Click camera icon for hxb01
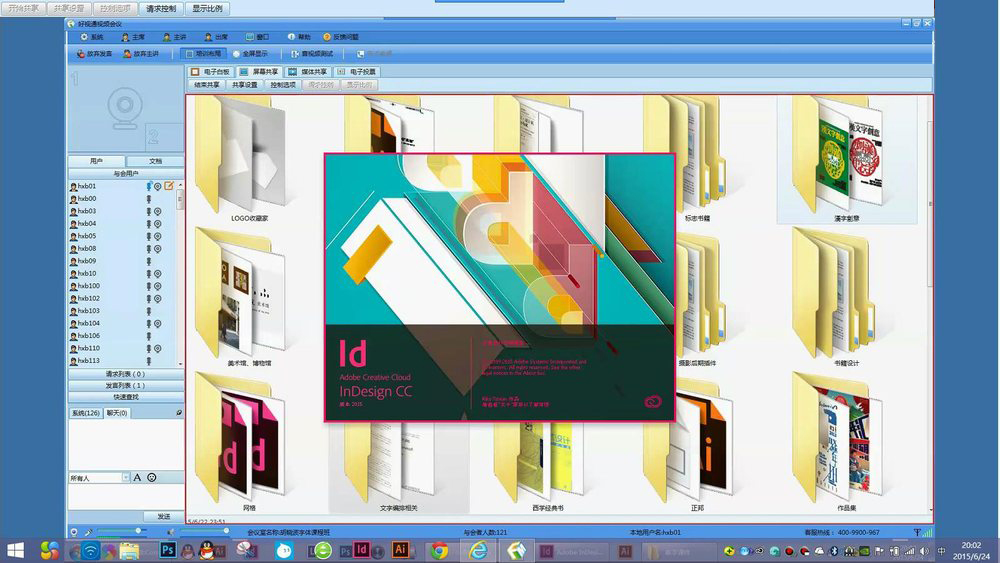The height and width of the screenshot is (563, 1000). pos(158,186)
